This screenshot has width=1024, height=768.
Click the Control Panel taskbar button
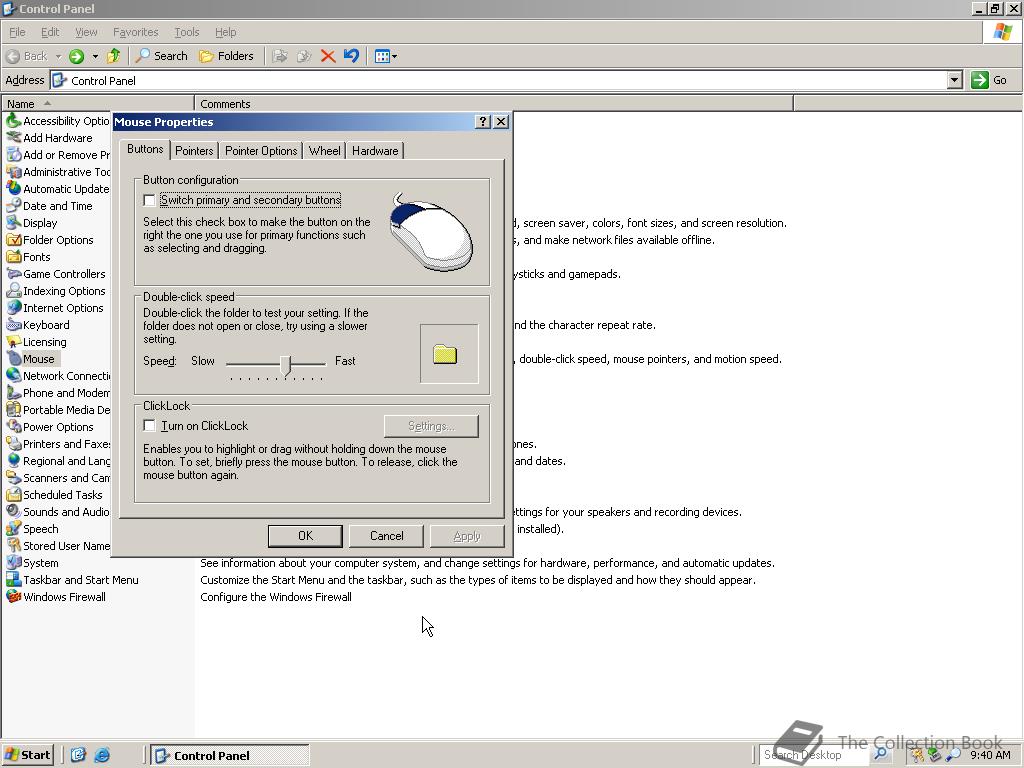tap(230, 756)
